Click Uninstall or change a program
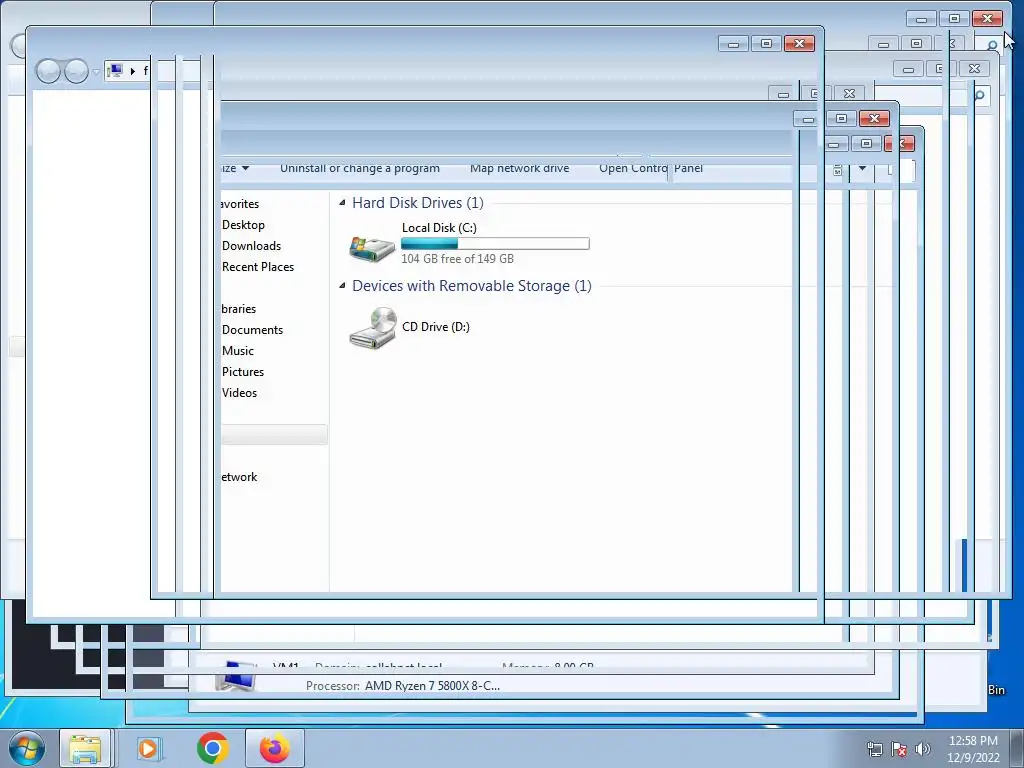 coord(360,168)
